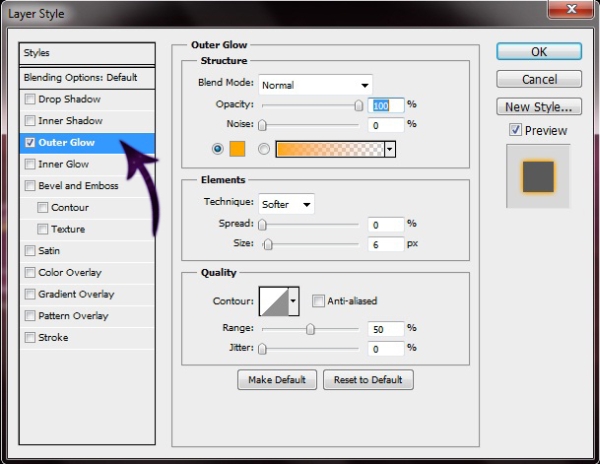Click the Opacity slider track
Screen dimensions: 600x464
310,105
